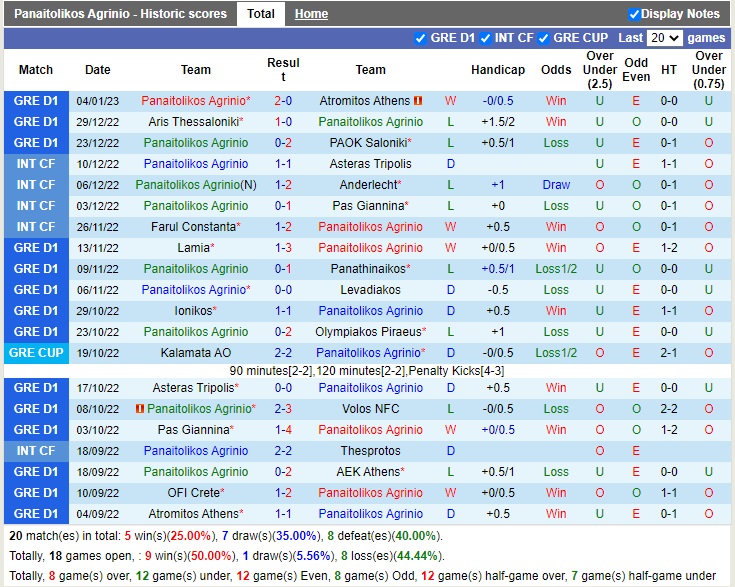This screenshot has height=587, width=735.
Task: Toggle the Display Notes checkbox
Action: coord(634,14)
